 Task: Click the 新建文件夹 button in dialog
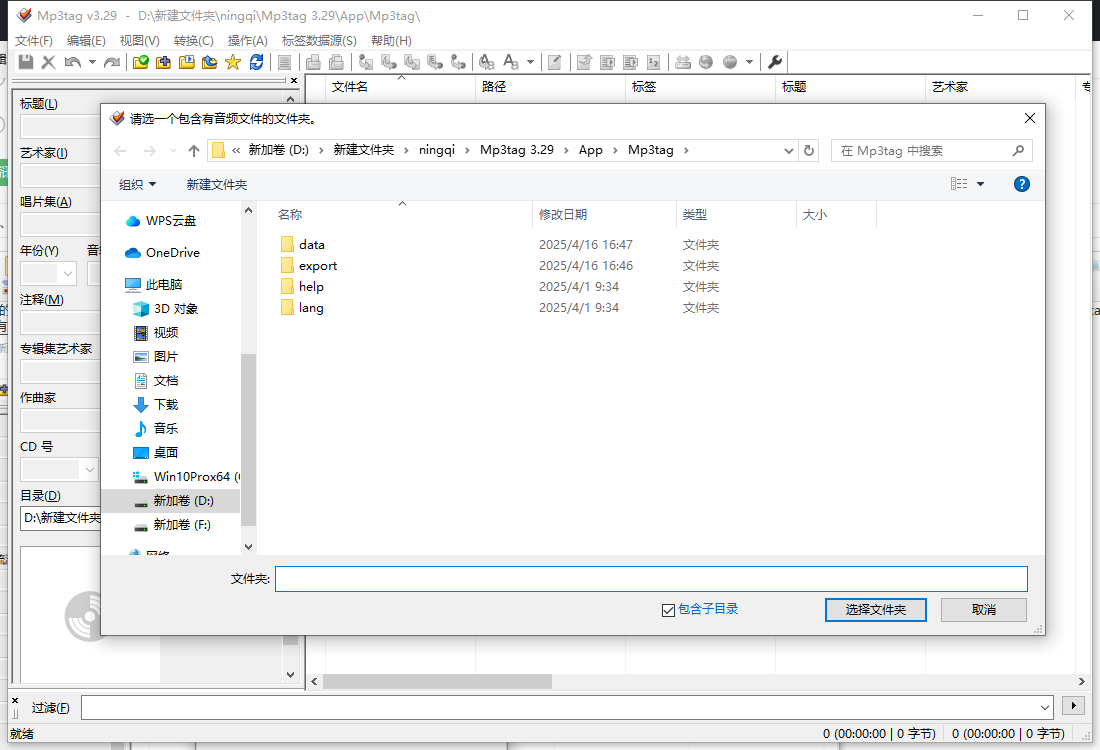(x=217, y=185)
